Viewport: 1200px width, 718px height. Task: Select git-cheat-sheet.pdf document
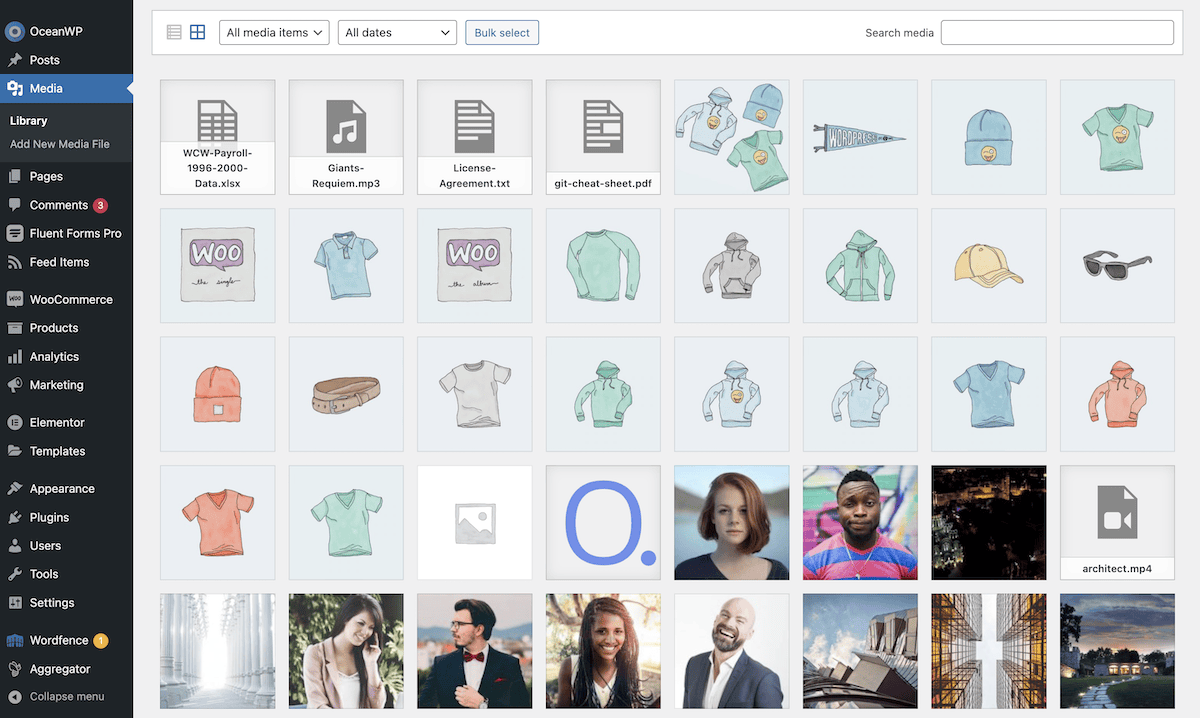point(603,137)
